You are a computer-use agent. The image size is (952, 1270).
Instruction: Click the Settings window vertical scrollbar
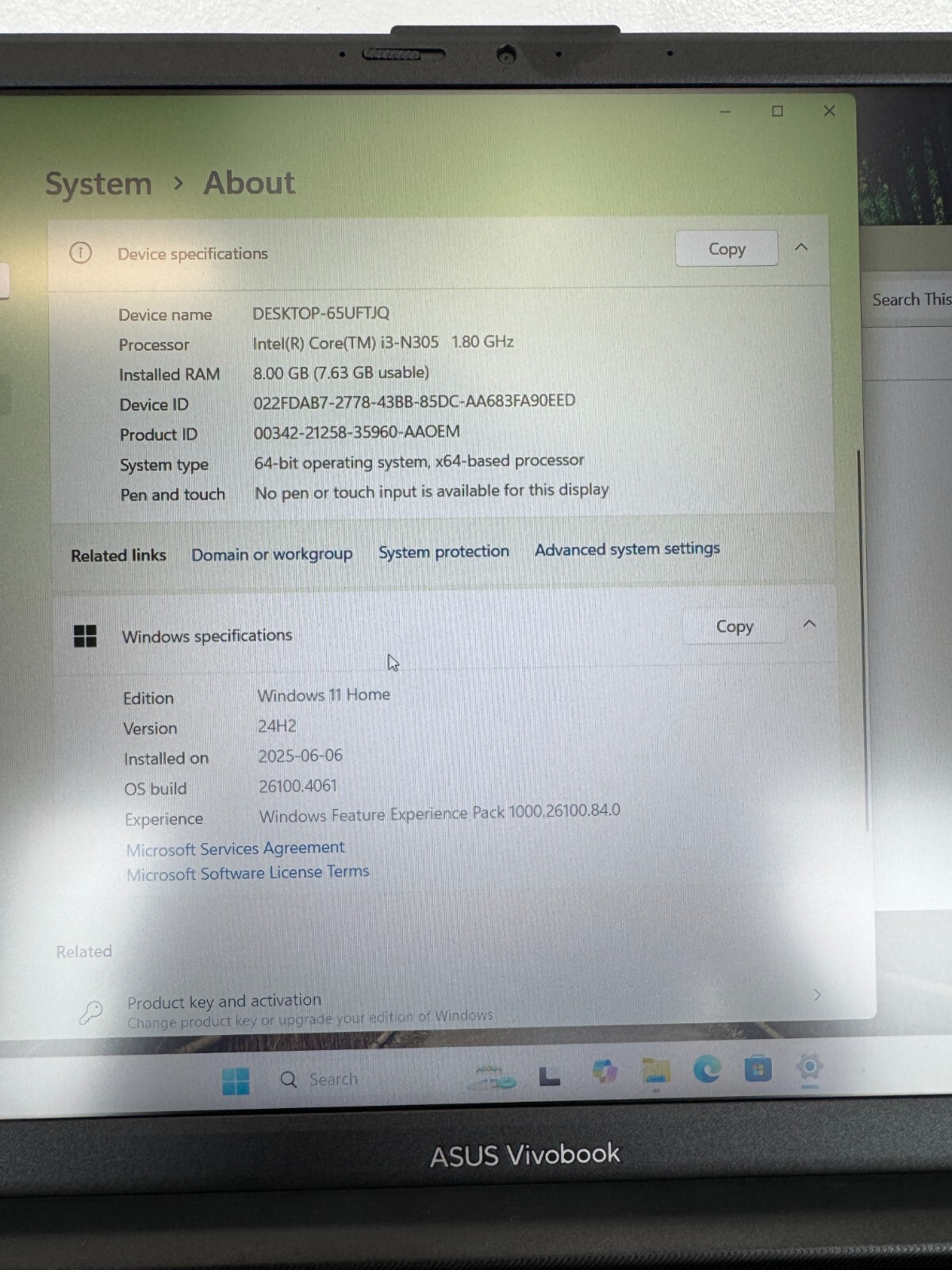(862, 641)
